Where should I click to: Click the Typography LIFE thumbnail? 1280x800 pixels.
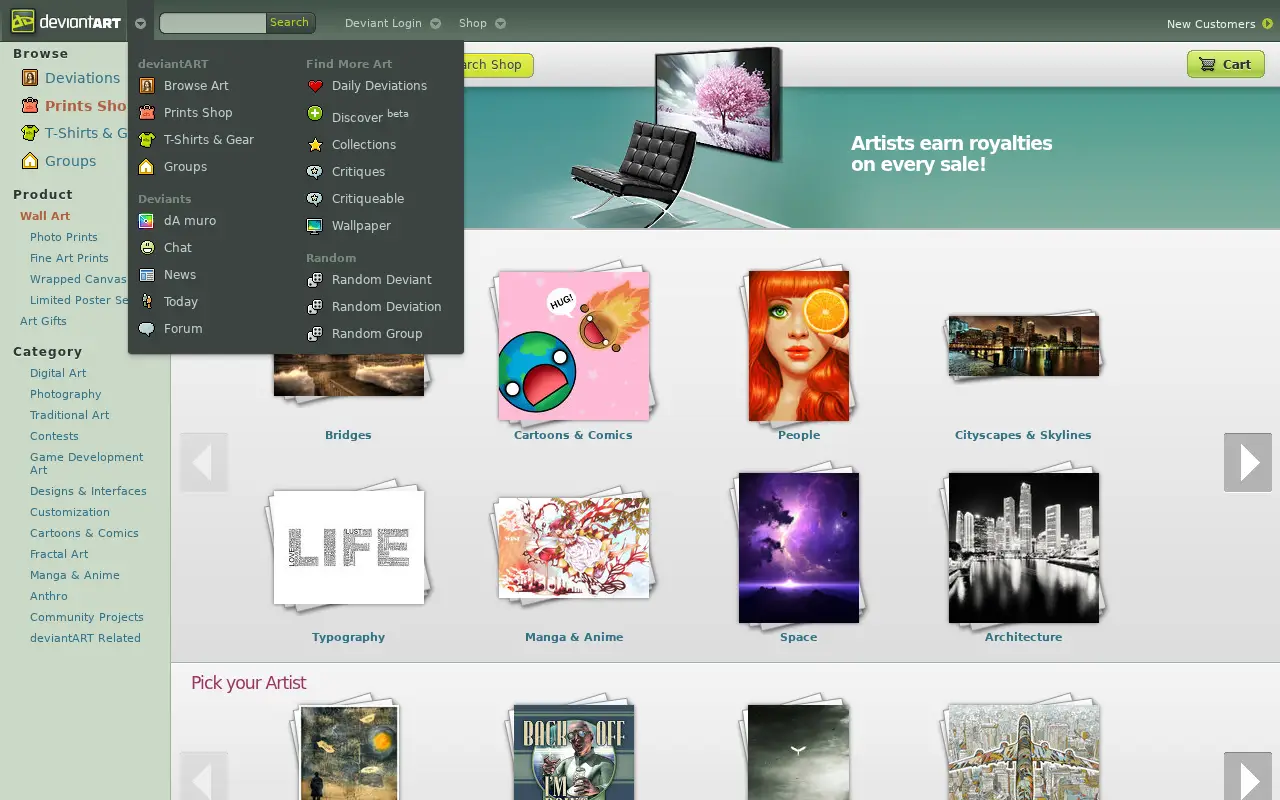click(349, 547)
